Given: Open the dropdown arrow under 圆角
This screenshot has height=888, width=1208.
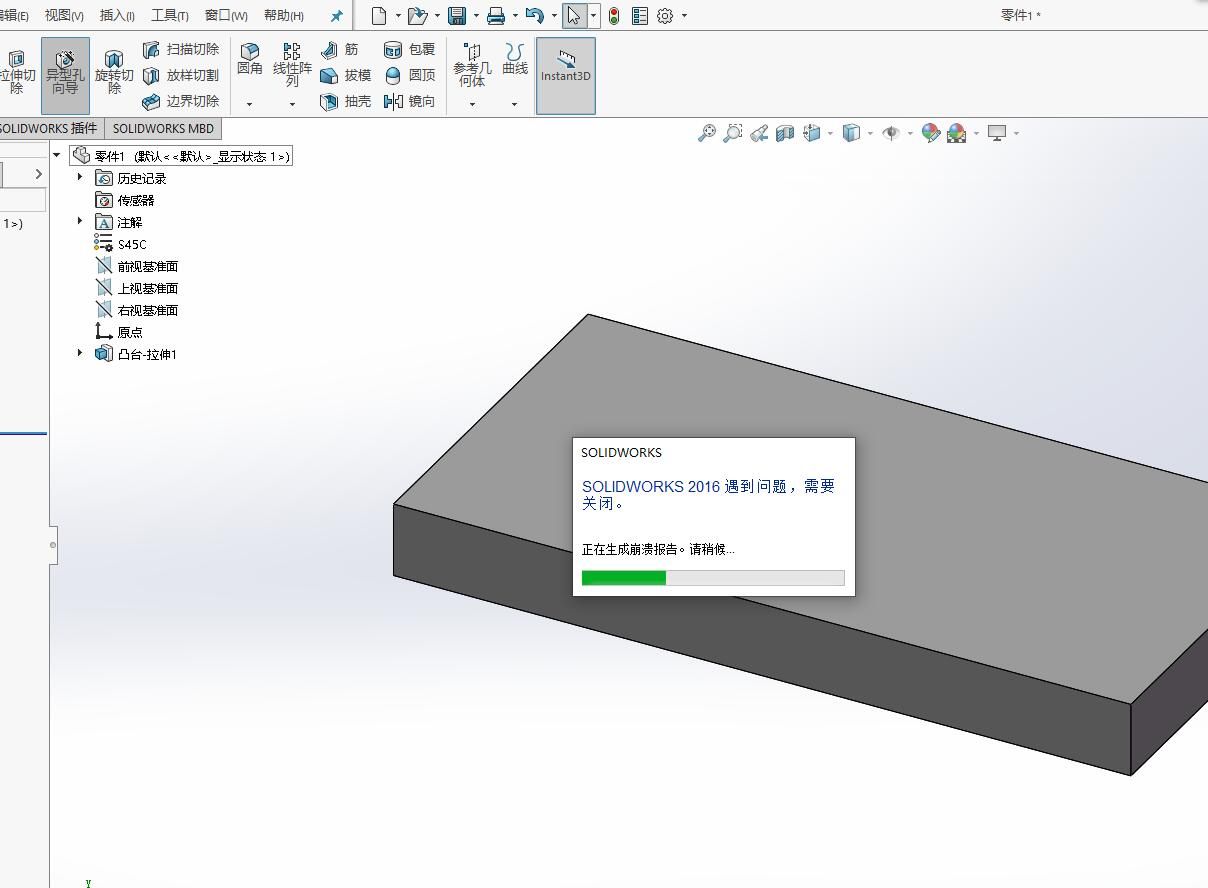Looking at the screenshot, I should coord(249,104).
